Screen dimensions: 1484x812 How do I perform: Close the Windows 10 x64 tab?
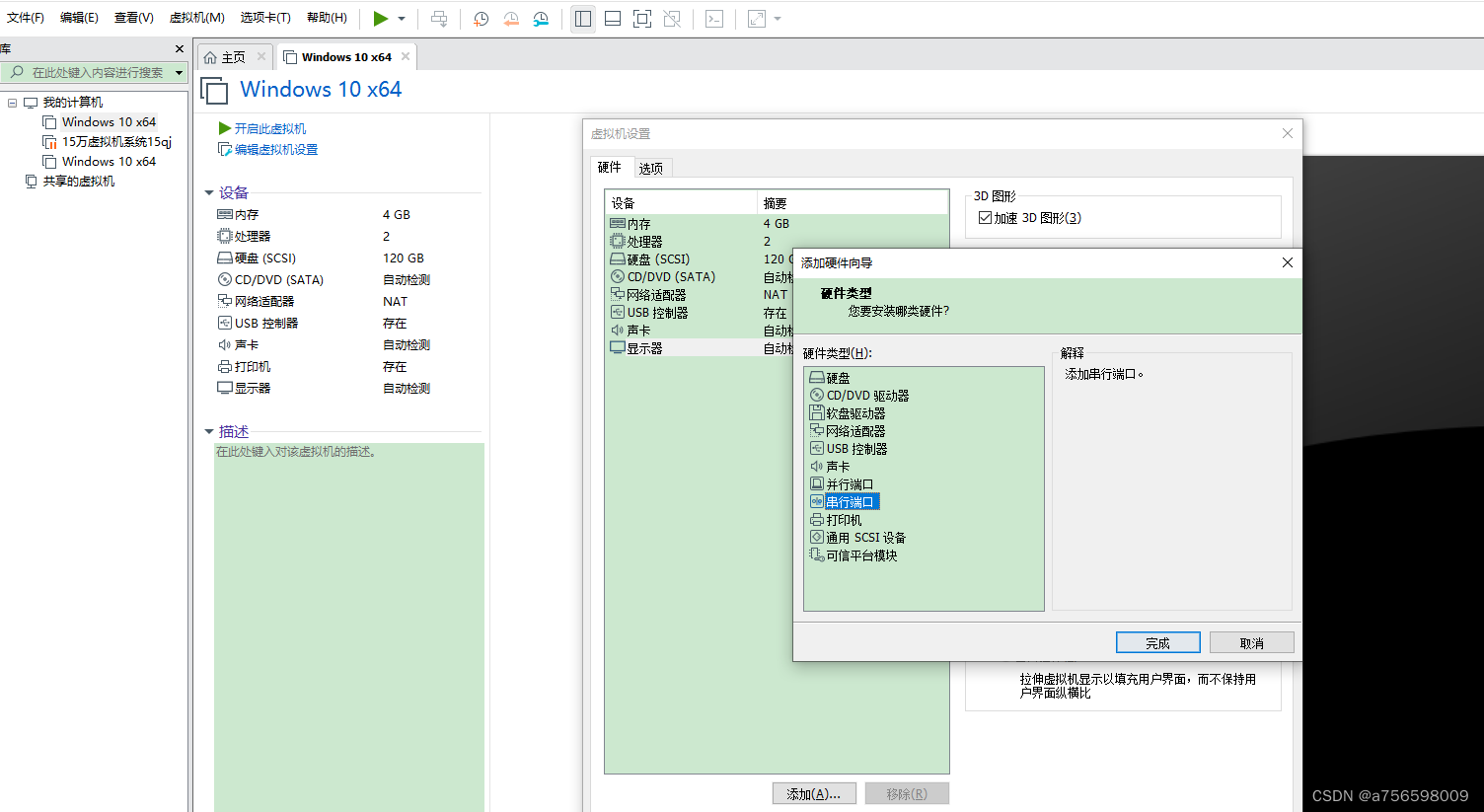(x=405, y=56)
